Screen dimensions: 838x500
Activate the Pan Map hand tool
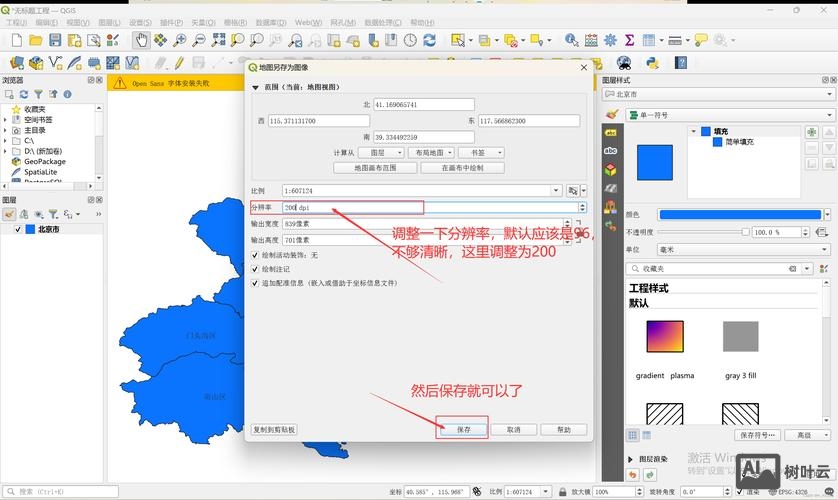tap(141, 40)
